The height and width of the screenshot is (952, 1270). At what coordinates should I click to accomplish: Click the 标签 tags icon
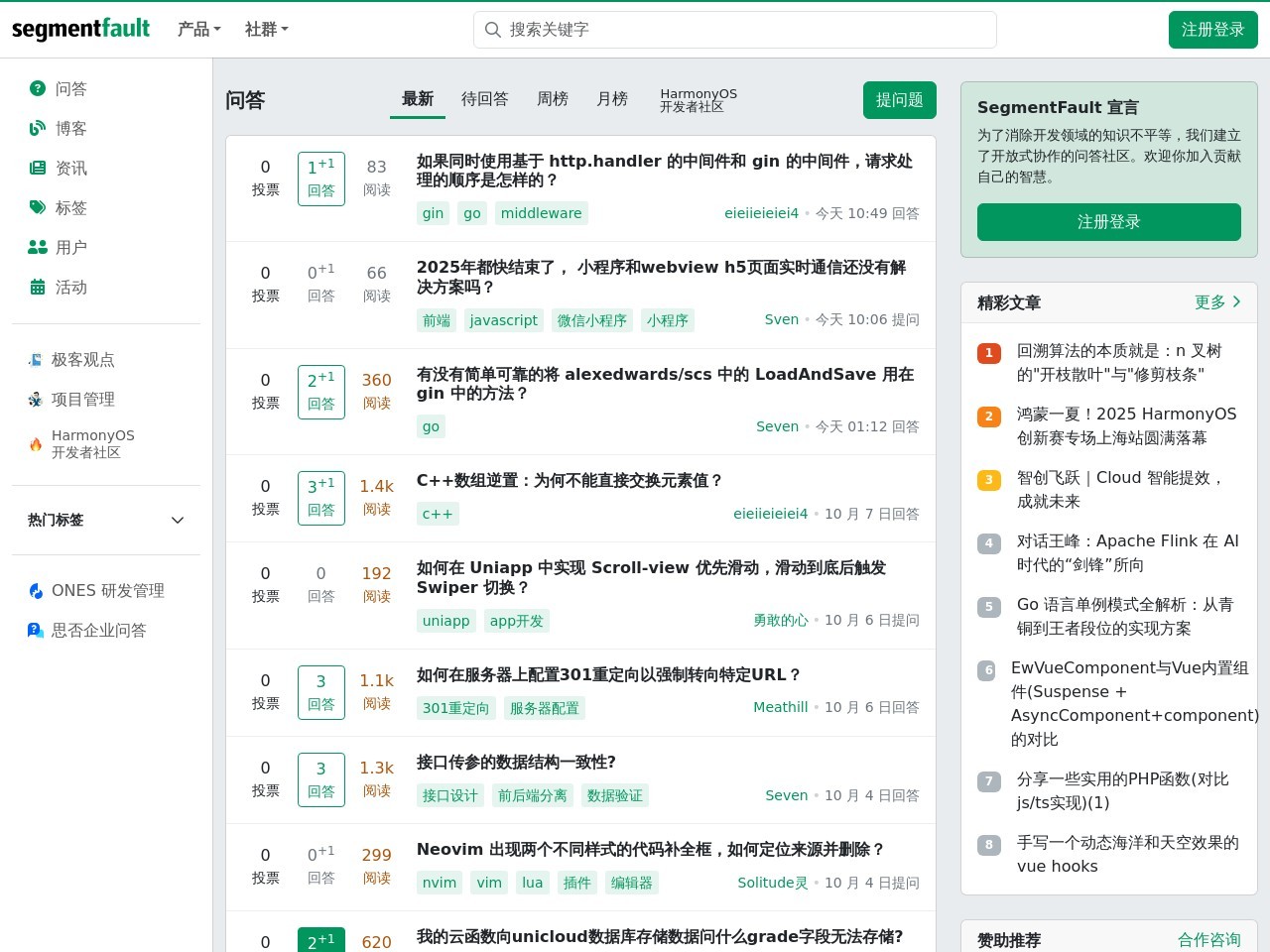pyautogui.click(x=38, y=207)
